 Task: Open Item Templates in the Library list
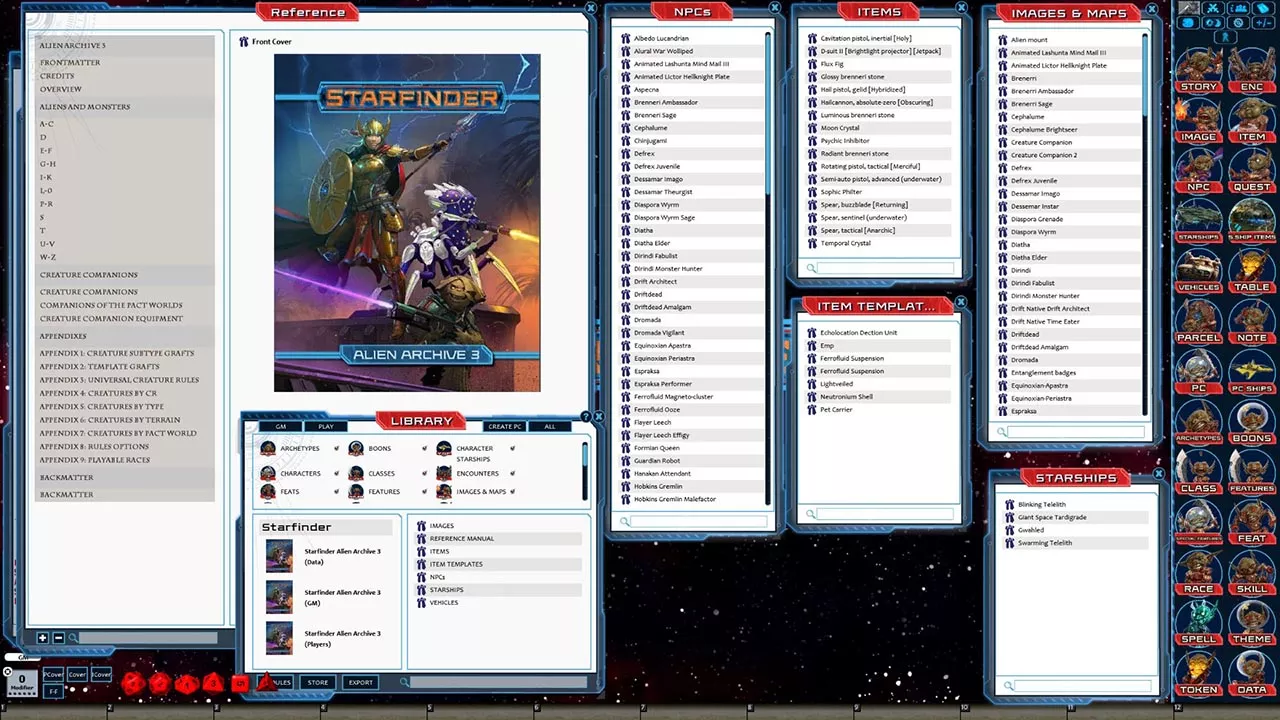[498, 564]
